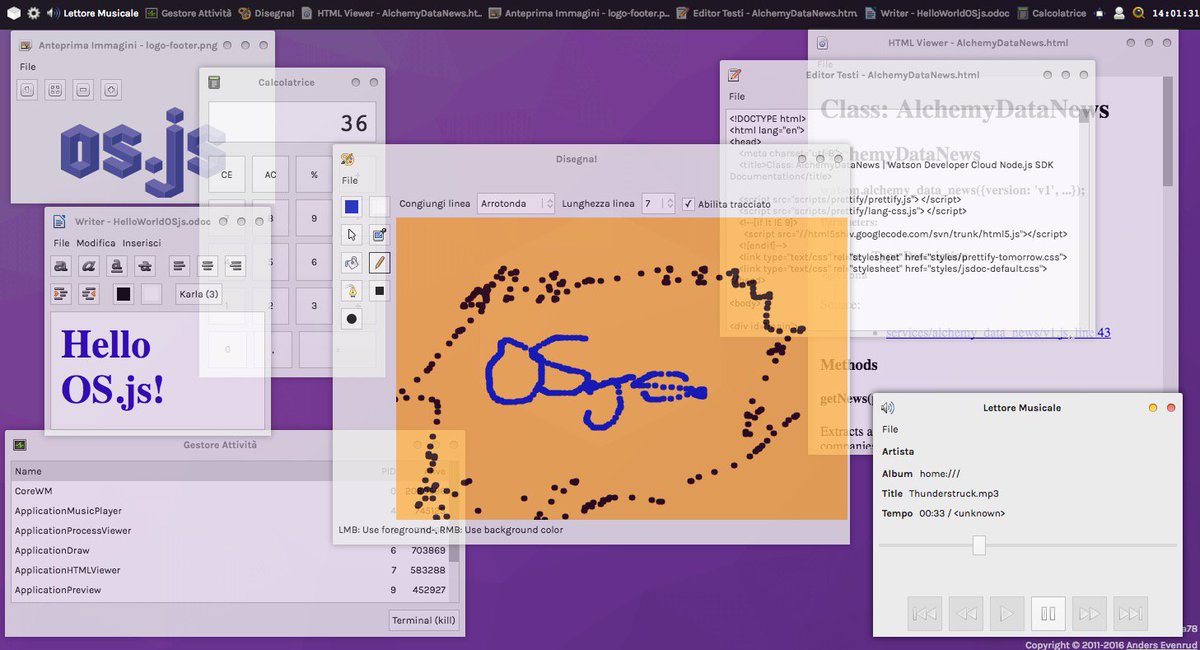Center align text in Writer
The width and height of the screenshot is (1200, 650).
(207, 266)
